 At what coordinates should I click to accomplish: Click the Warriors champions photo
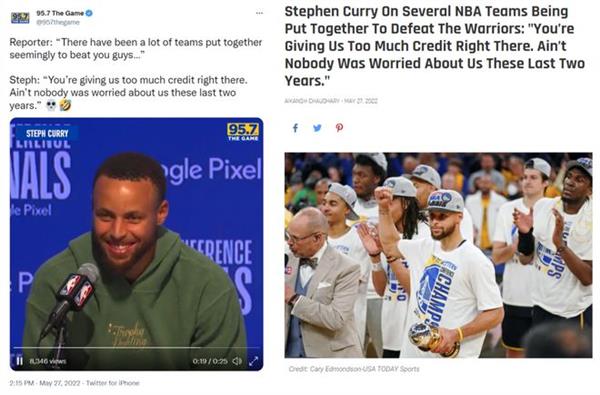coord(438,255)
